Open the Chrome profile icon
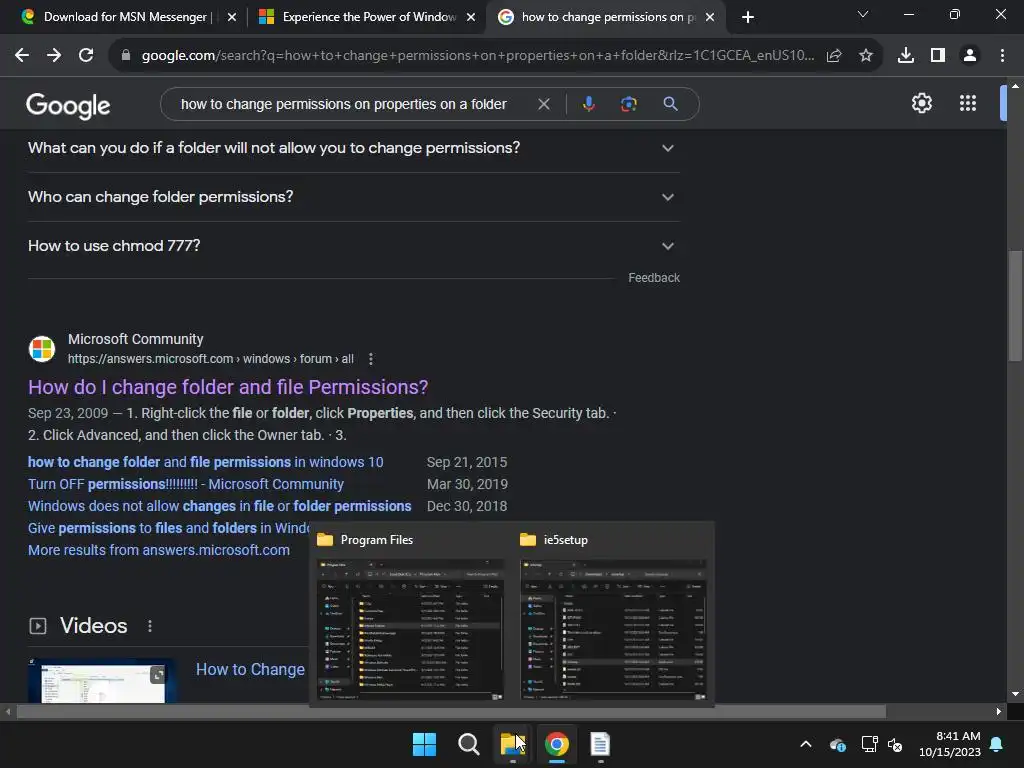 [x=970, y=56]
